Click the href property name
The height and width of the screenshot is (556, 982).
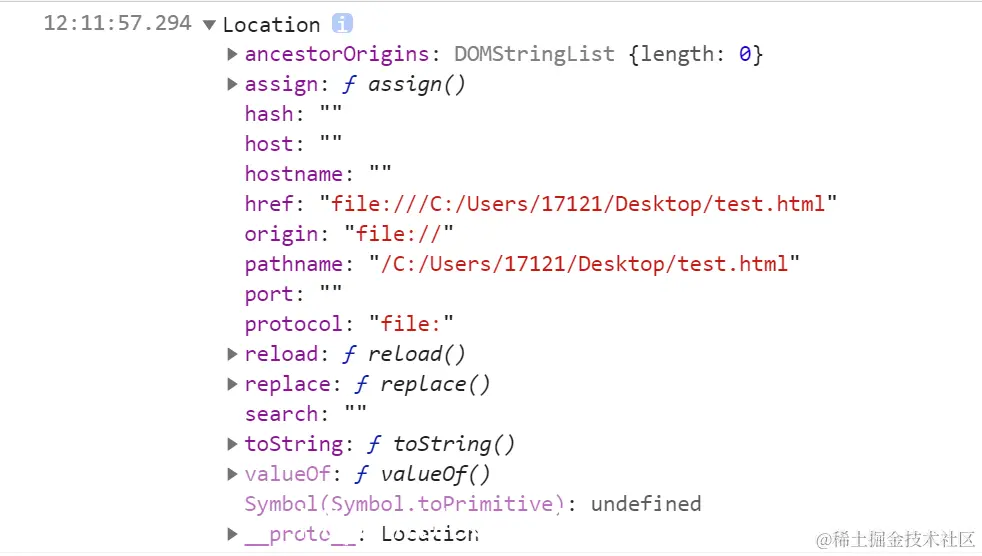tap(269, 204)
